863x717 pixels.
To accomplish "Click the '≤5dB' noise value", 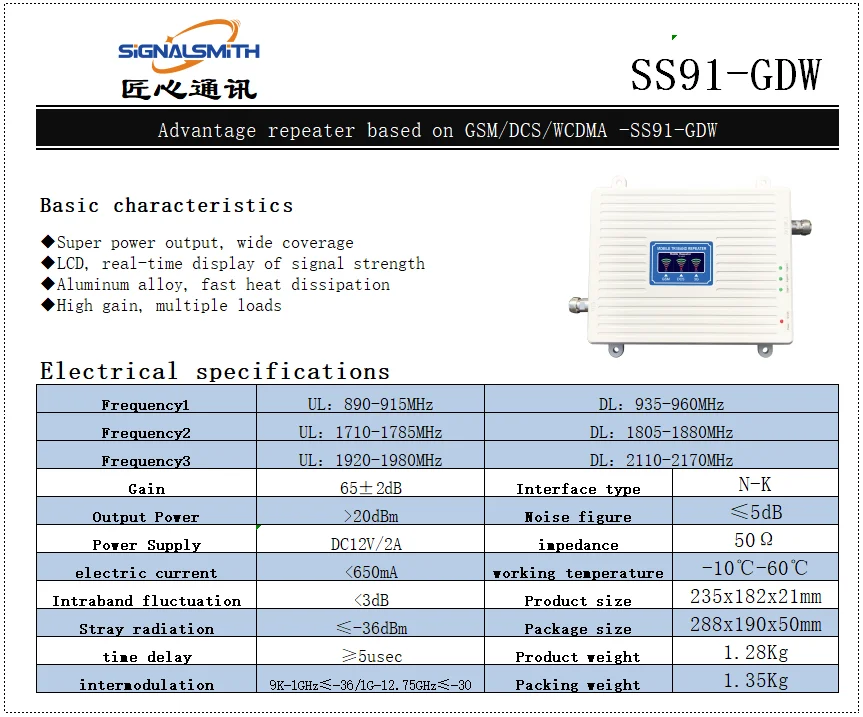I will click(x=756, y=512).
